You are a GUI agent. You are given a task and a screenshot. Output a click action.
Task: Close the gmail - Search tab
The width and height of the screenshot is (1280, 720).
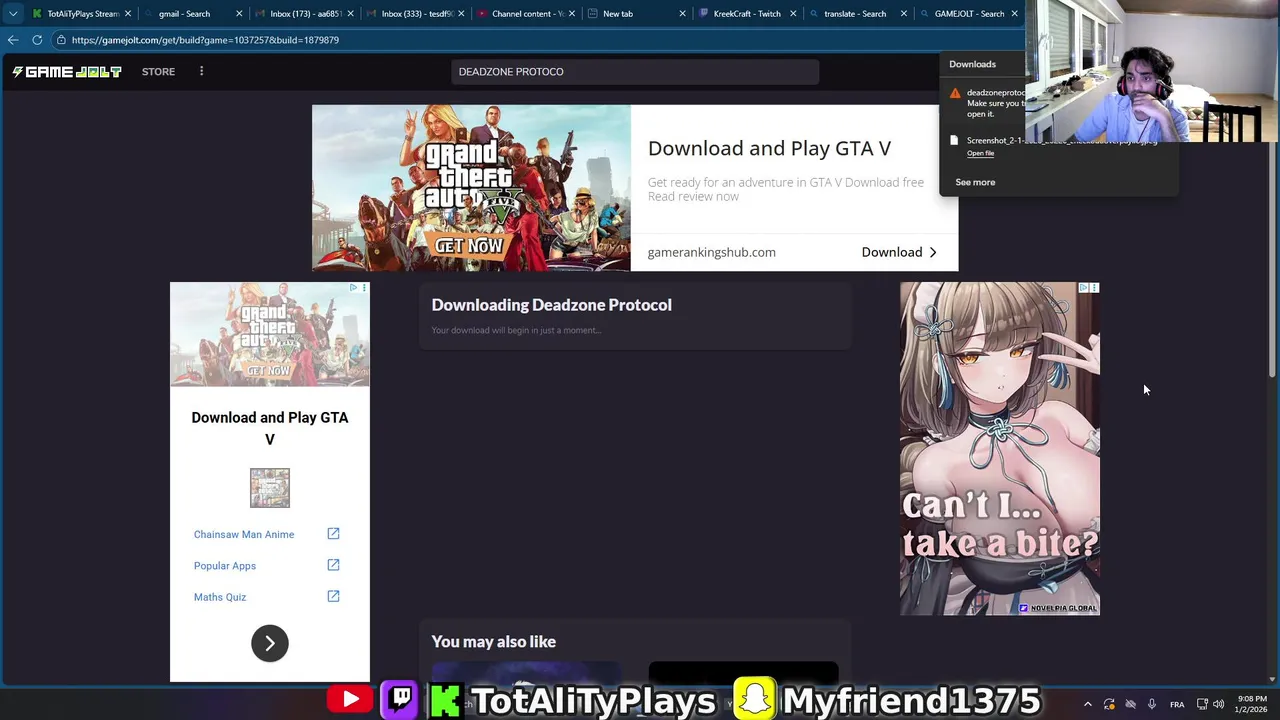pyautogui.click(x=239, y=14)
